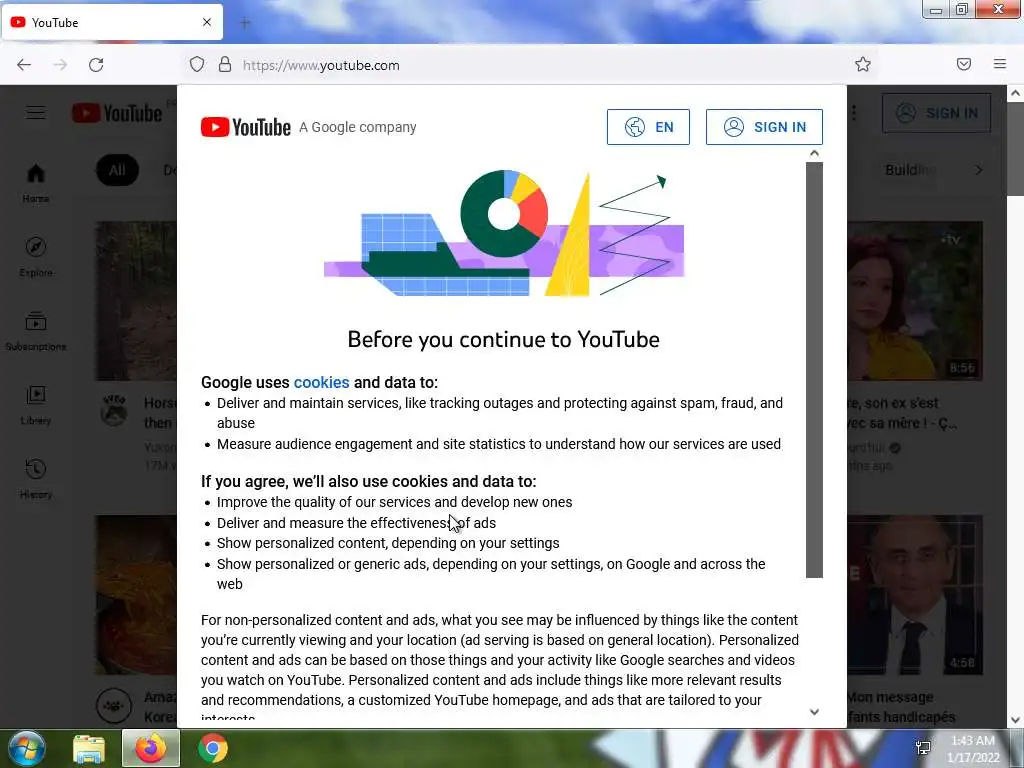
Task: Go to Home in YouTube sidebar
Action: click(x=36, y=183)
